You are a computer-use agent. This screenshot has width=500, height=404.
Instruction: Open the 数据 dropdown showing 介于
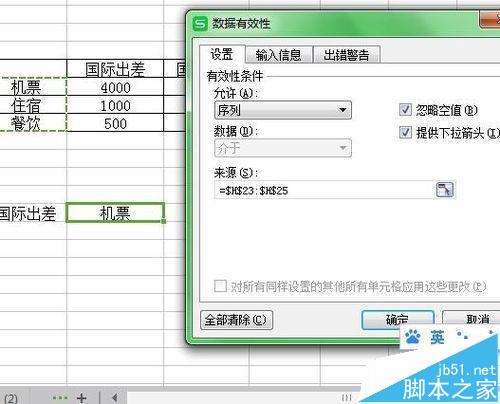[x=283, y=148]
